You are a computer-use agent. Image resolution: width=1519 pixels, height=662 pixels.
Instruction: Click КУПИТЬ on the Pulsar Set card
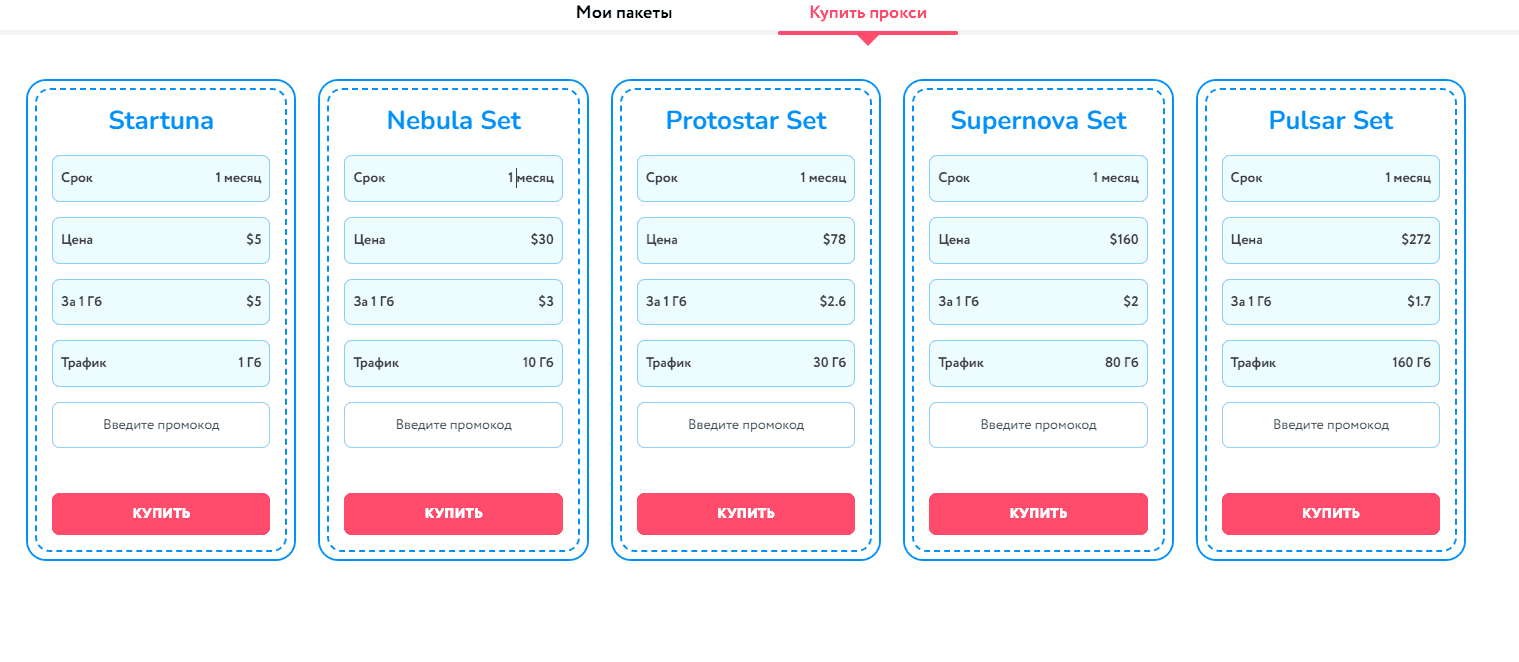(1330, 513)
